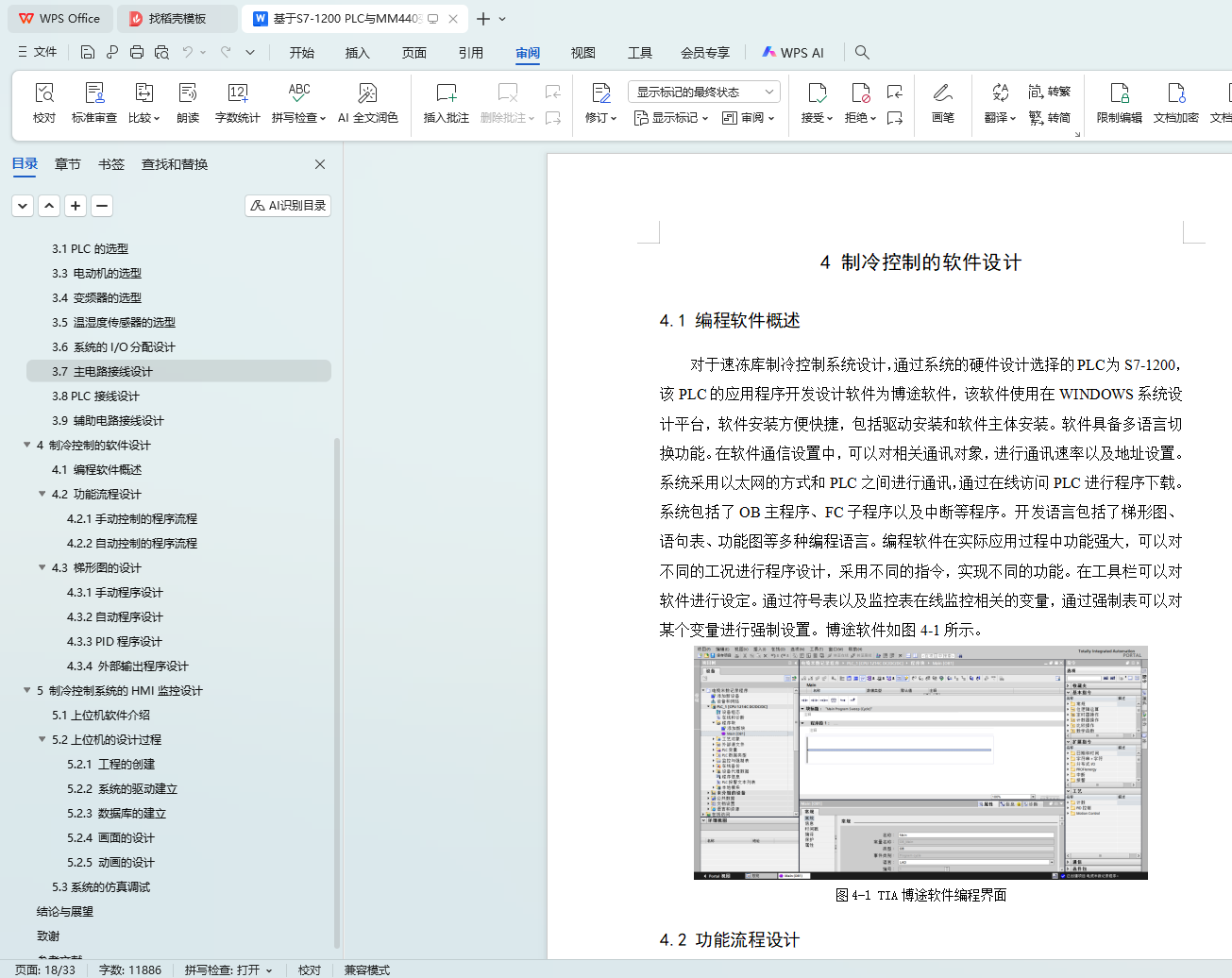Switch to the 视图 ribbon tab

click(x=583, y=53)
